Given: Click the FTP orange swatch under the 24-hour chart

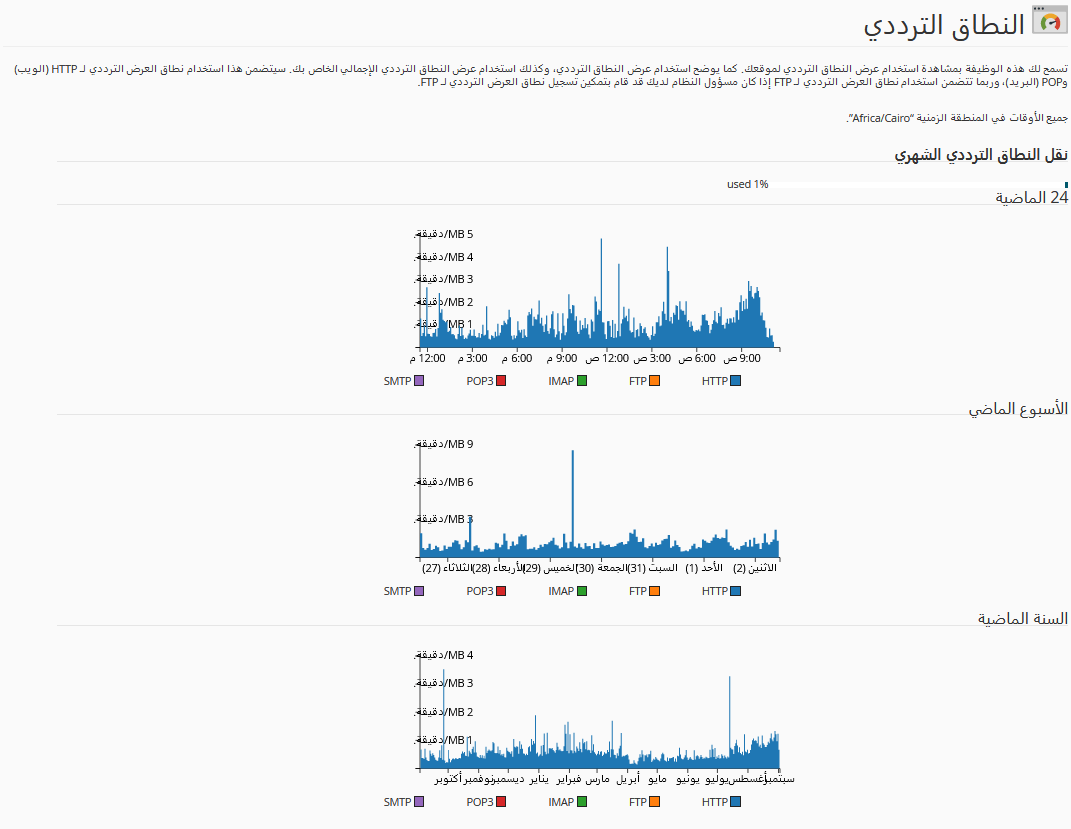Looking at the screenshot, I should pyautogui.click(x=655, y=381).
